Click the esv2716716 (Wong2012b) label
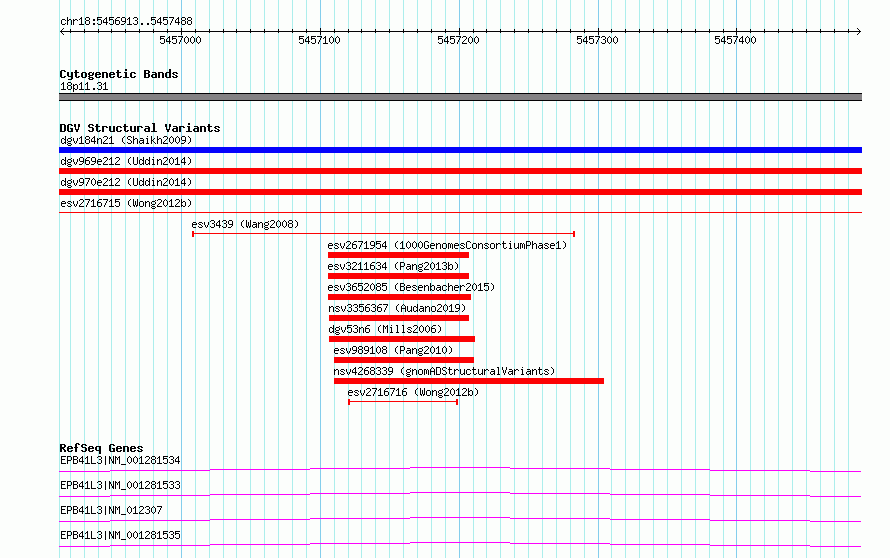Image resolution: width=890 pixels, height=558 pixels. pyautogui.click(x=413, y=392)
